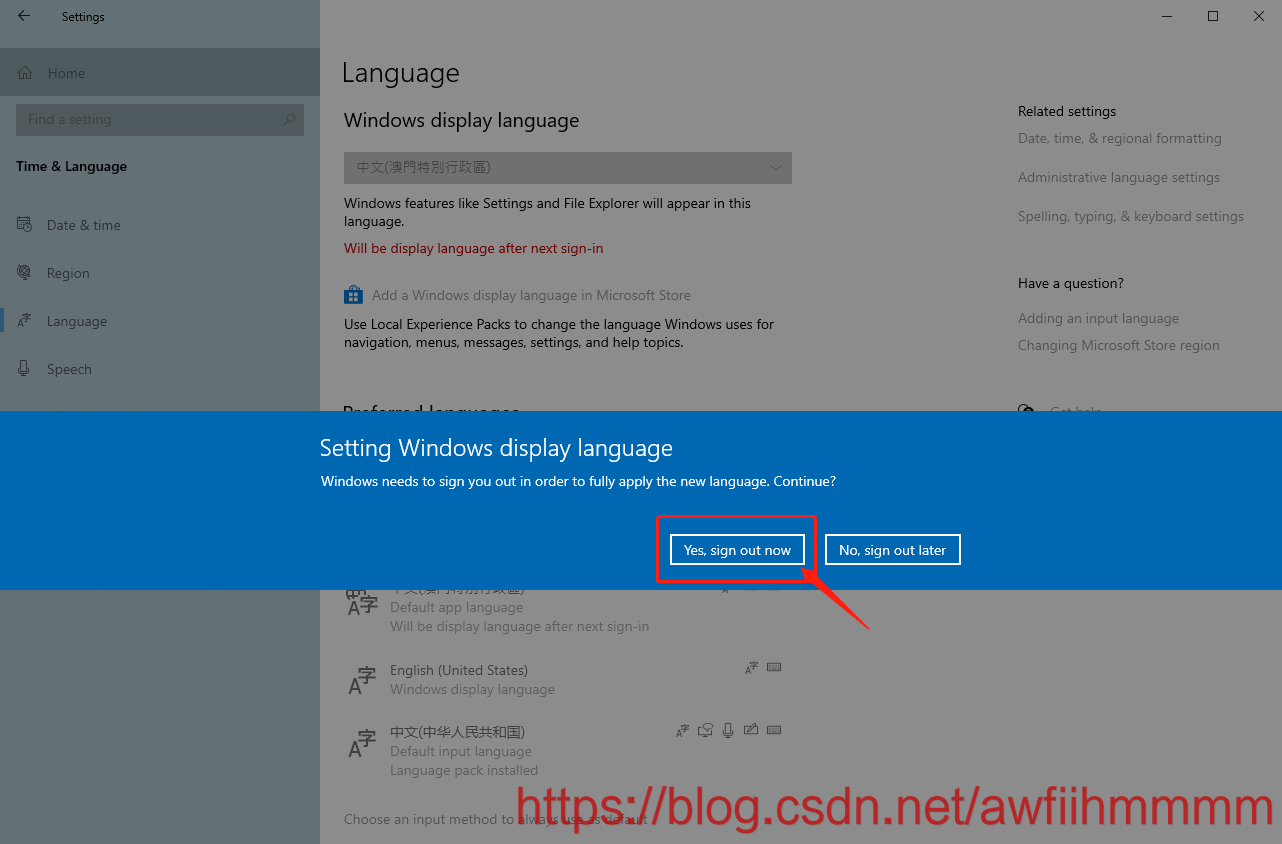The width and height of the screenshot is (1282, 844).
Task: Select Language in the sidebar
Action: point(160,321)
